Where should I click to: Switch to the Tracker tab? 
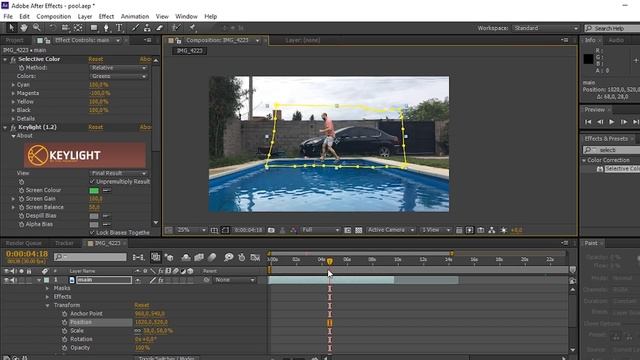pyautogui.click(x=64, y=243)
